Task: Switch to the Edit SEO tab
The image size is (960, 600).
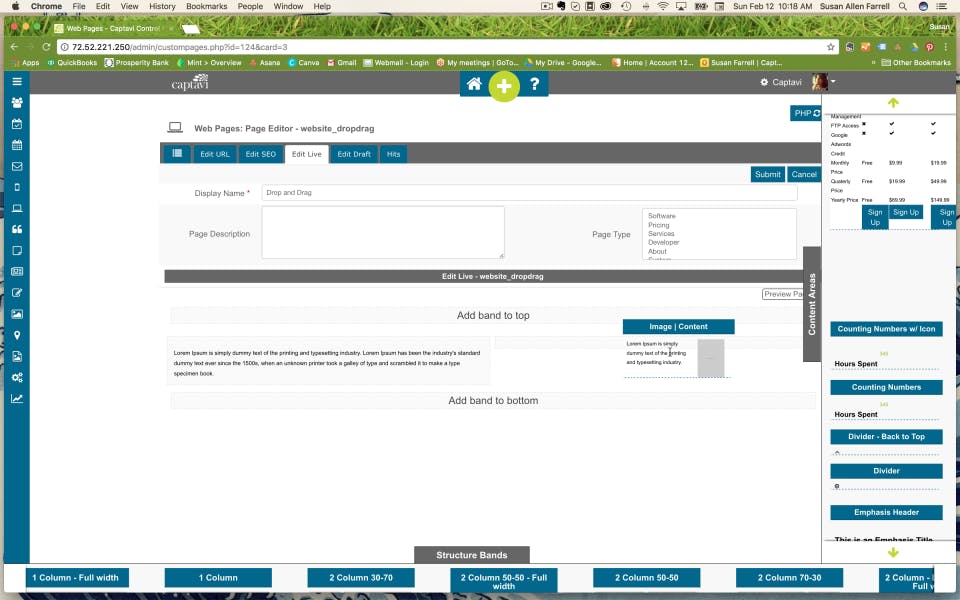Action: point(261,154)
